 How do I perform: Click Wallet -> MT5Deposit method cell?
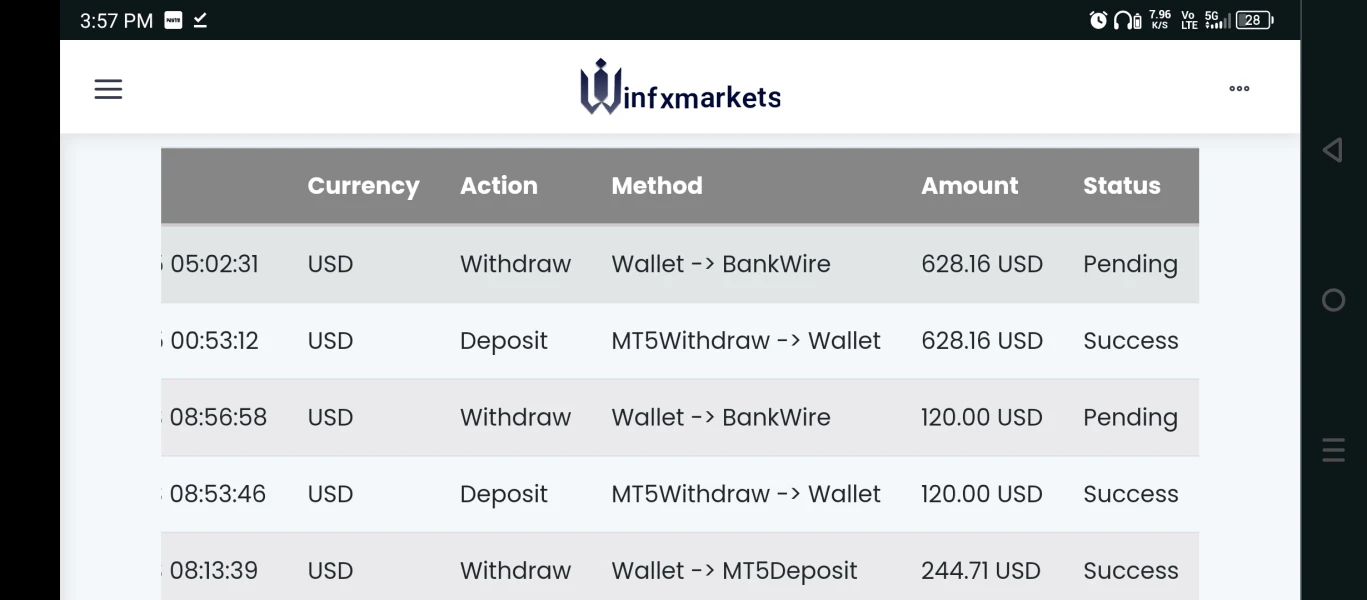coord(734,571)
